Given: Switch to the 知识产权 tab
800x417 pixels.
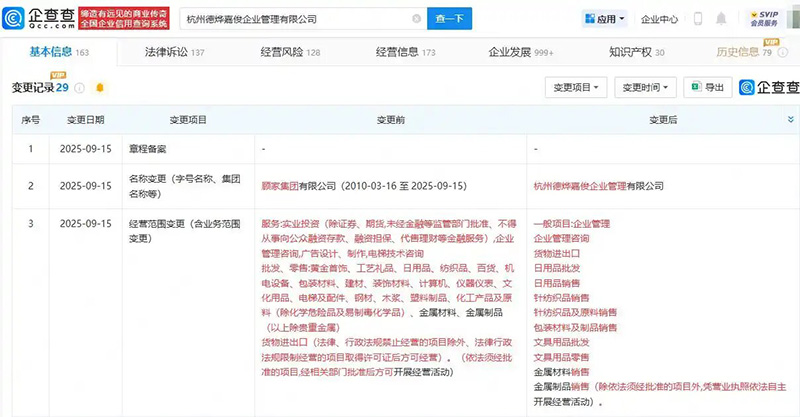Looking at the screenshot, I should tap(637, 52).
